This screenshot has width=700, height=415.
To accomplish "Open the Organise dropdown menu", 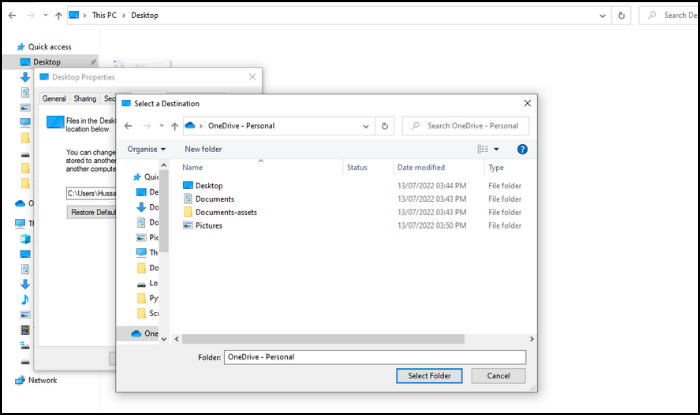I will [x=147, y=149].
